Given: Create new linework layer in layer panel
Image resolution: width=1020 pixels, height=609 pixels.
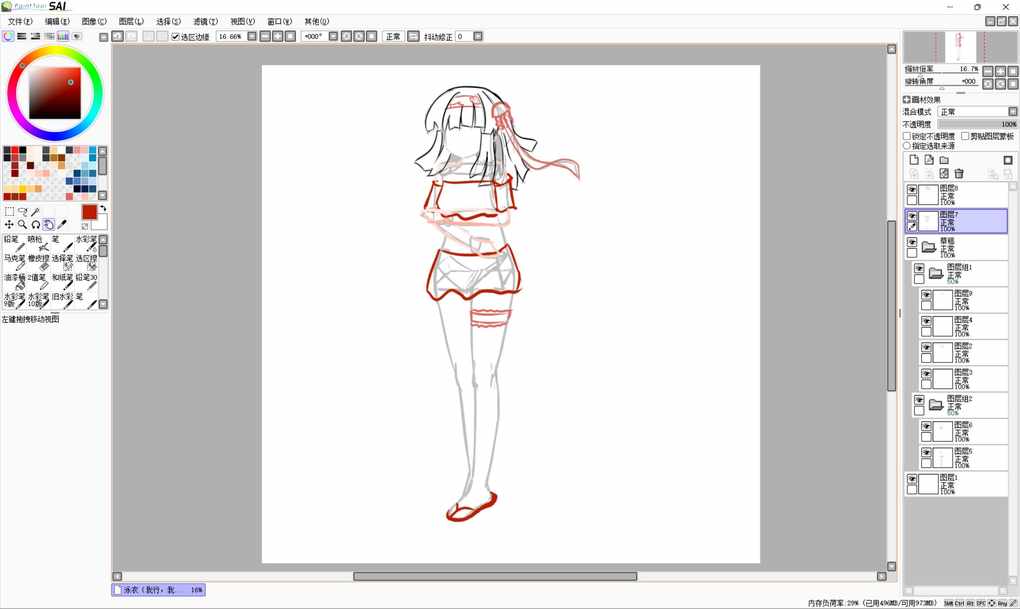Looking at the screenshot, I should tap(929, 160).
